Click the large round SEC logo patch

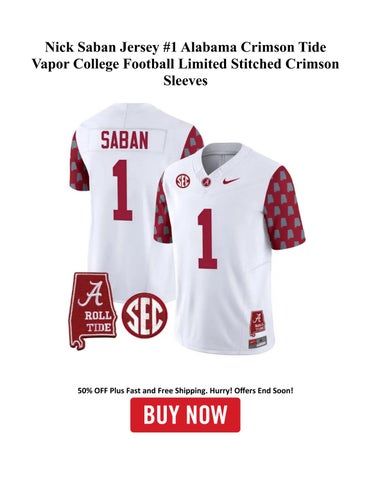point(145,315)
